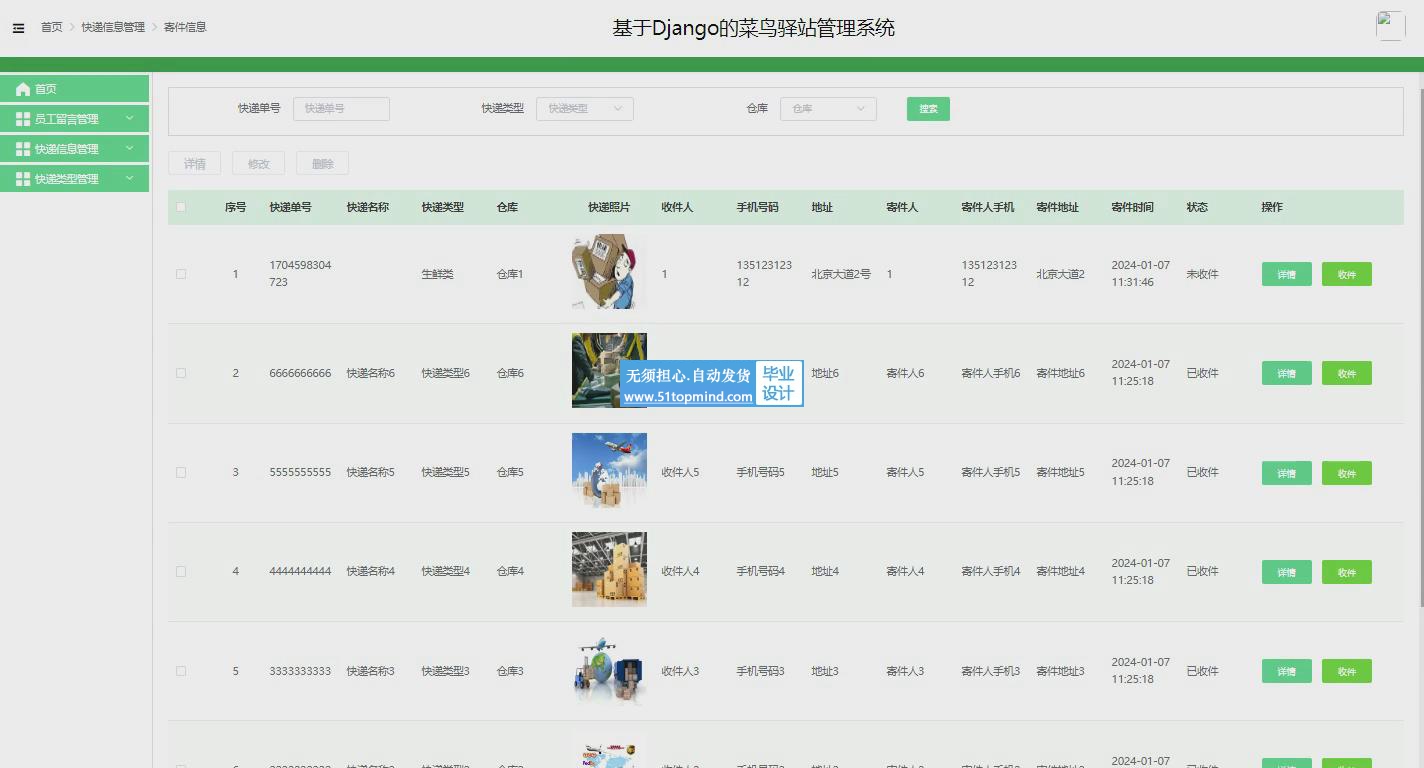This screenshot has height=768, width=1424.
Task: Click the 寄件地址5 cell
Action: coord(1060,472)
